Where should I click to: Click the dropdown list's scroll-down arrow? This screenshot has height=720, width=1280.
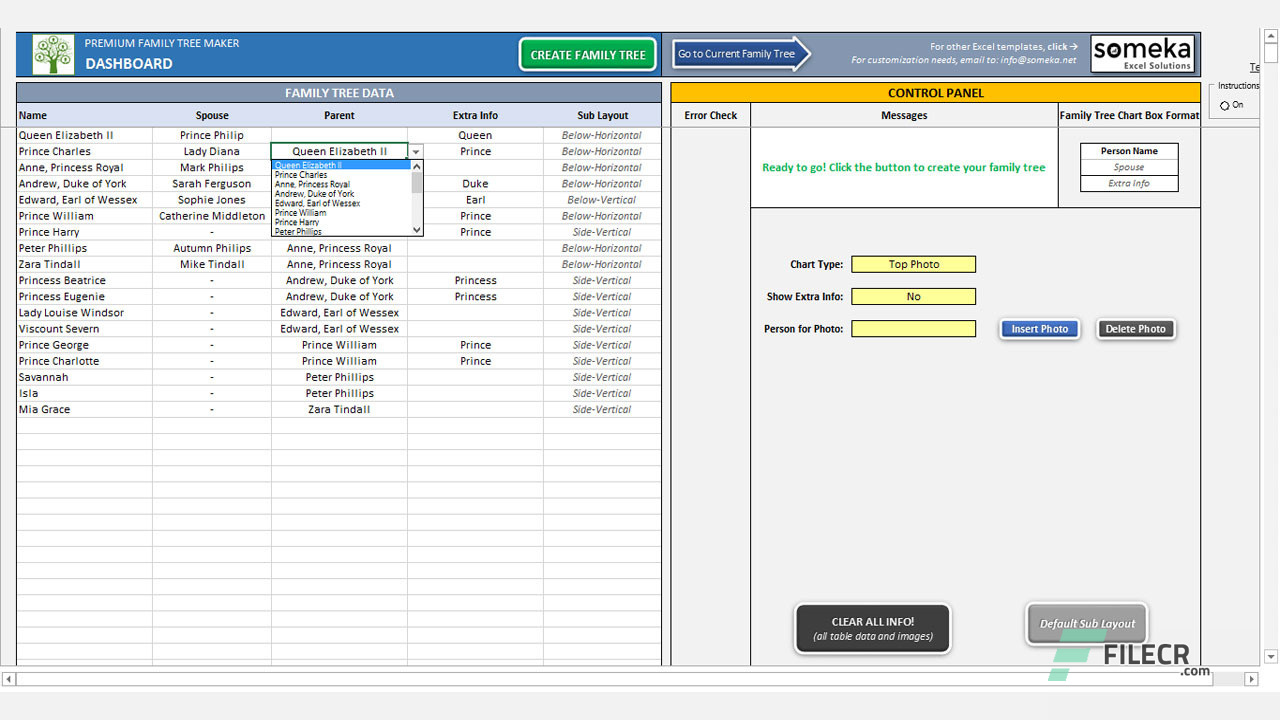click(417, 230)
